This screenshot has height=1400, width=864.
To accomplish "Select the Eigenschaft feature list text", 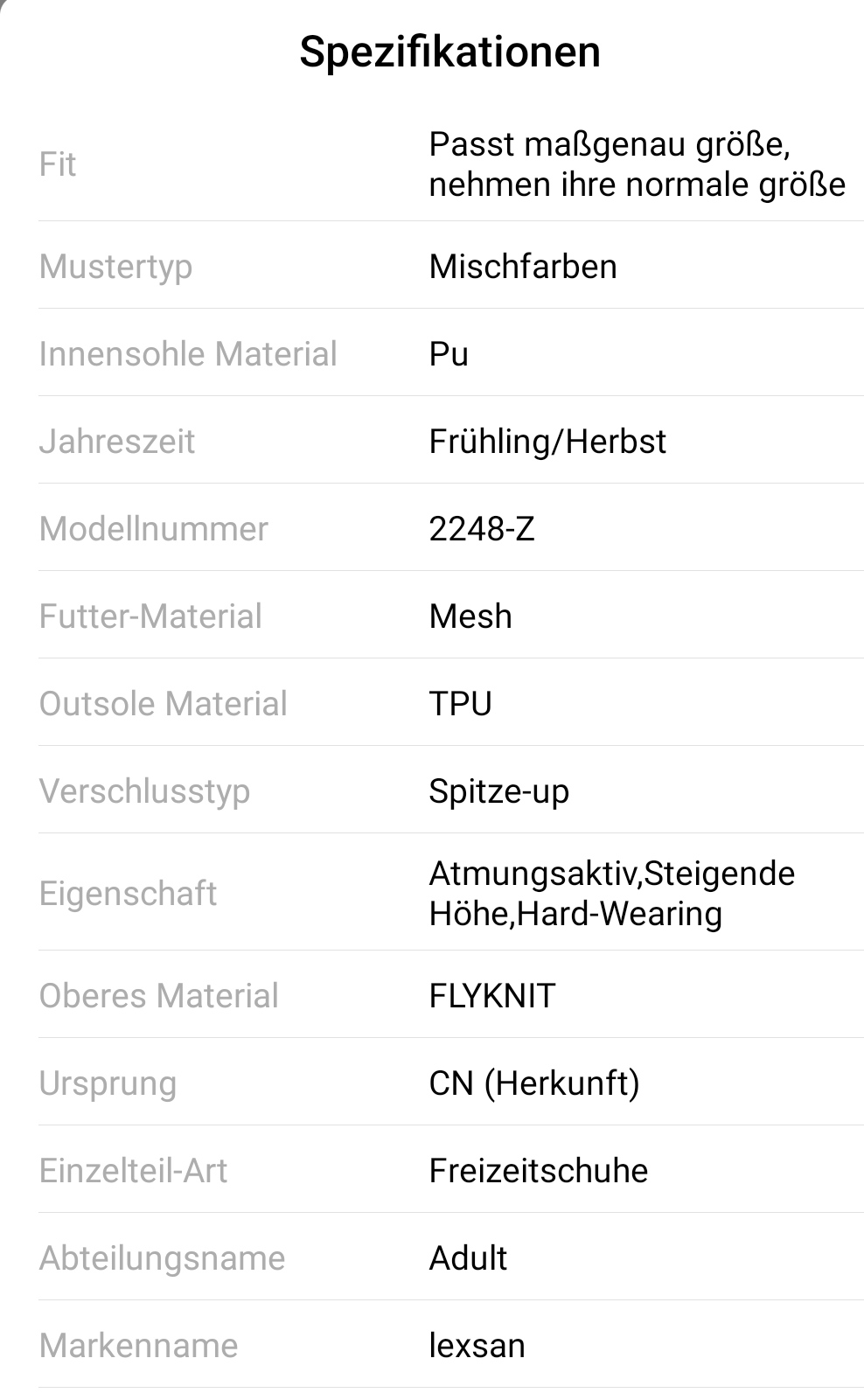I will (611, 893).
